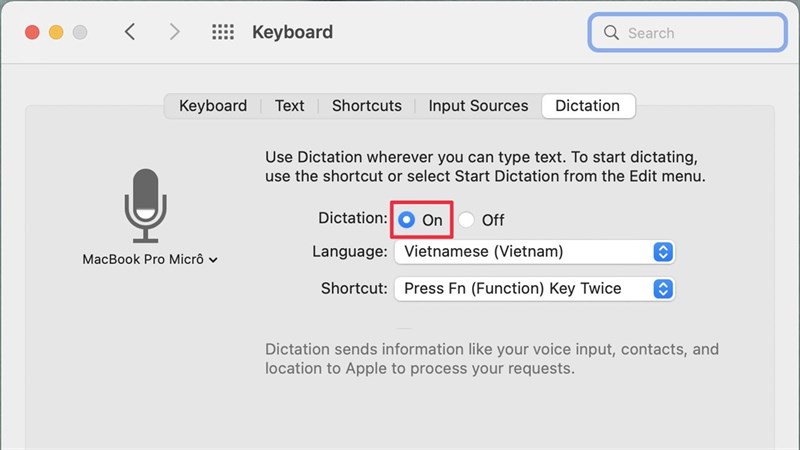Click the Language dropdown blue stepper arrows
Viewport: 800px width, 450px height.
point(663,252)
